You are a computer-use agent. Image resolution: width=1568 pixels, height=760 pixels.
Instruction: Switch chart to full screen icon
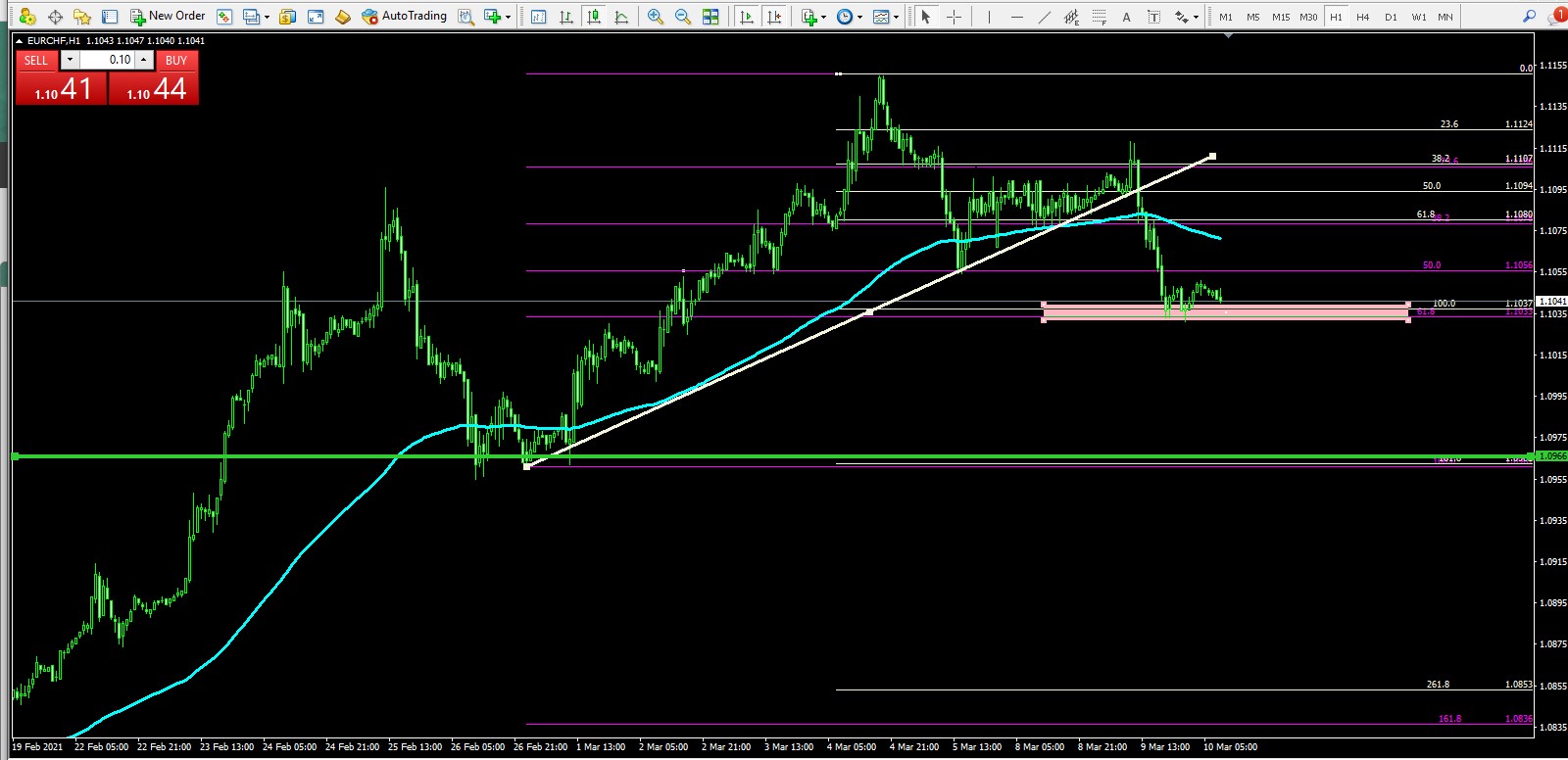316,17
